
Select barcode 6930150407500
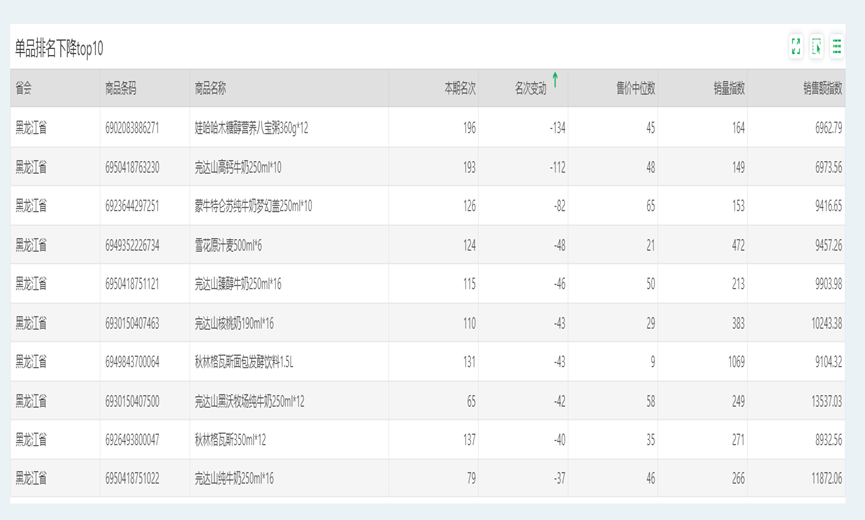coord(132,401)
